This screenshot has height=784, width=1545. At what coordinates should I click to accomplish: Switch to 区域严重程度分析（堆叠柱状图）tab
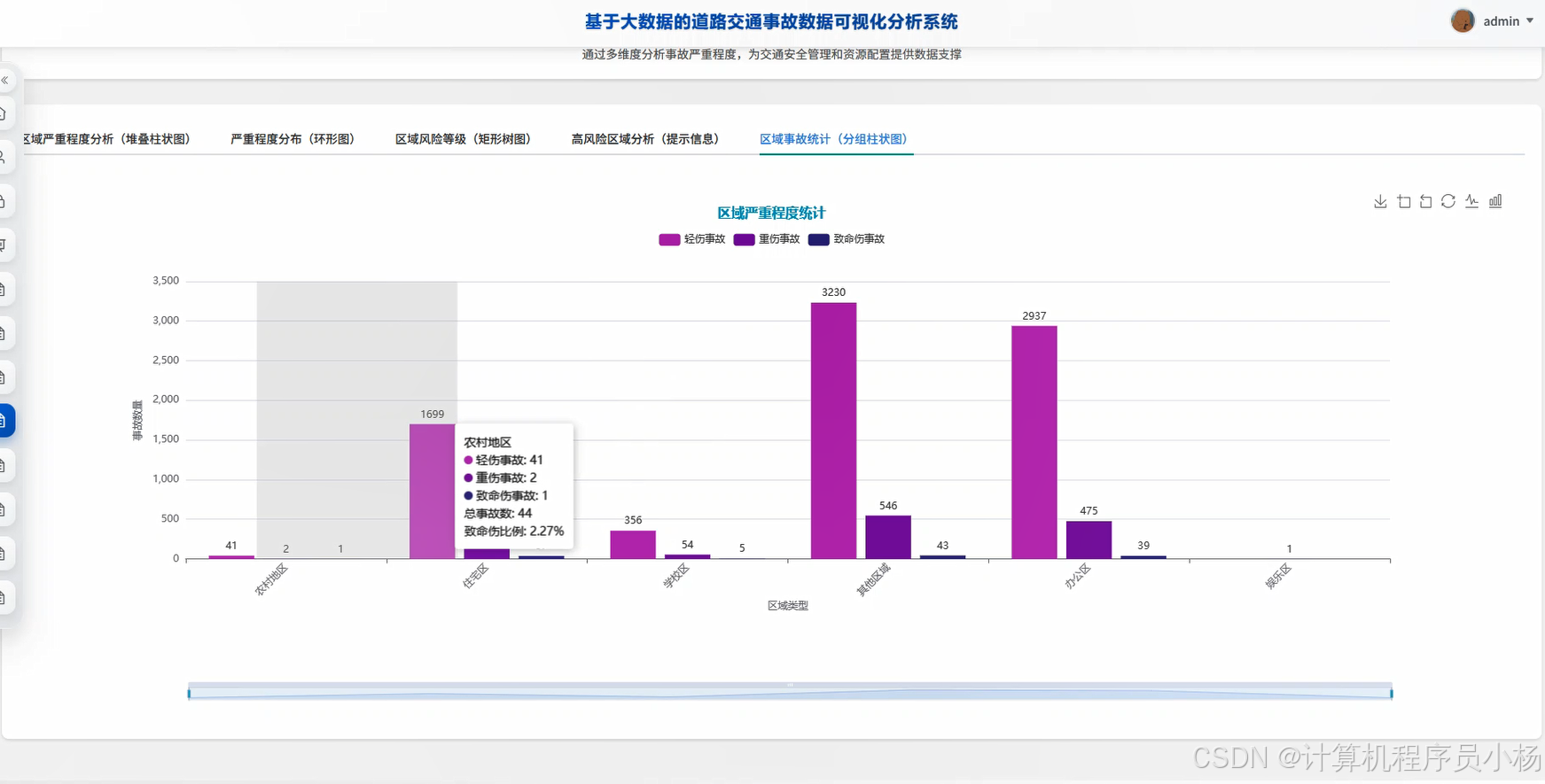click(106, 139)
